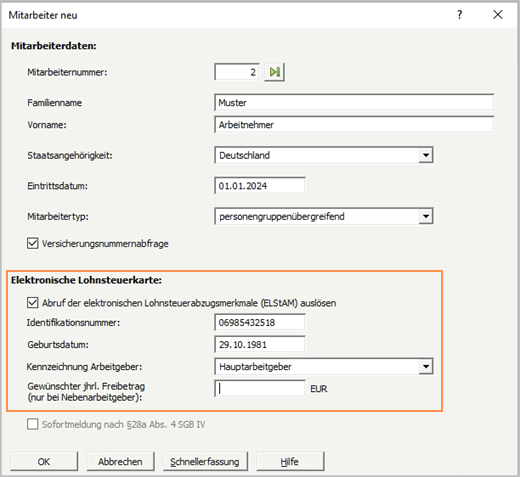Click the Eintrittsdatum date field
This screenshot has width=520, height=477.
(x=260, y=186)
